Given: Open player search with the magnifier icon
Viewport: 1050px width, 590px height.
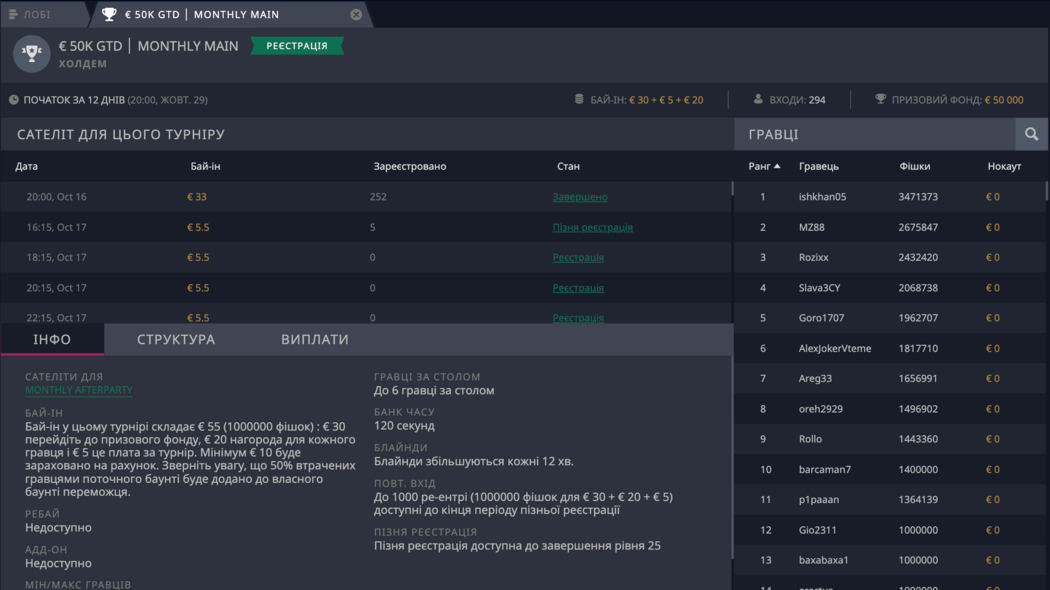Looking at the screenshot, I should click(1031, 133).
